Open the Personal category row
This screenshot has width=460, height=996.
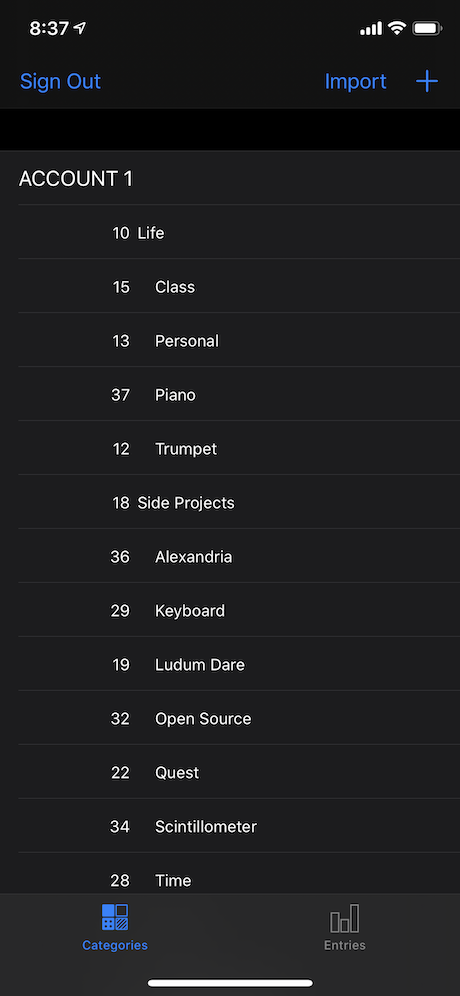(239, 341)
